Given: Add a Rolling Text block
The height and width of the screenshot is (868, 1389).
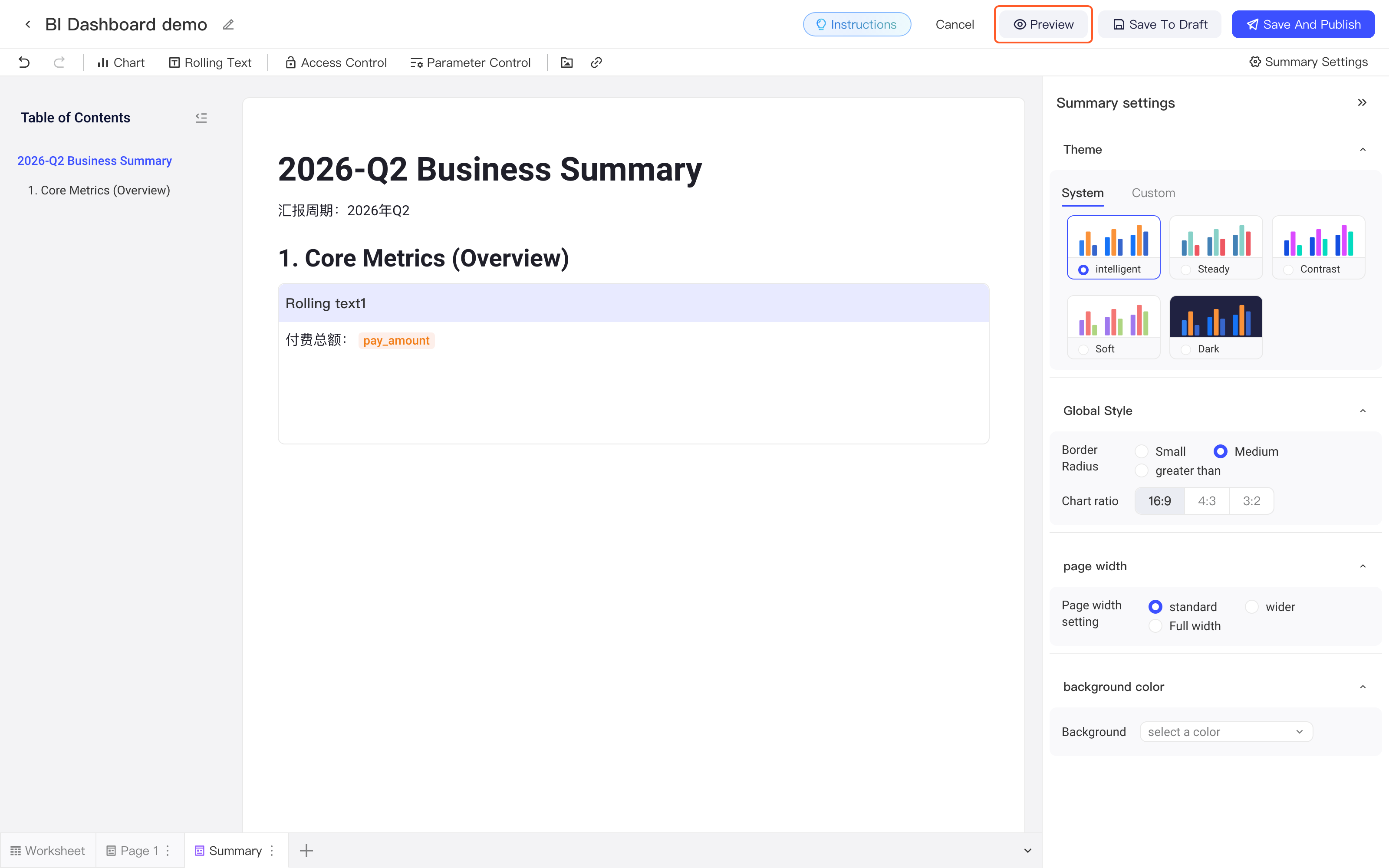Looking at the screenshot, I should tap(210, 62).
